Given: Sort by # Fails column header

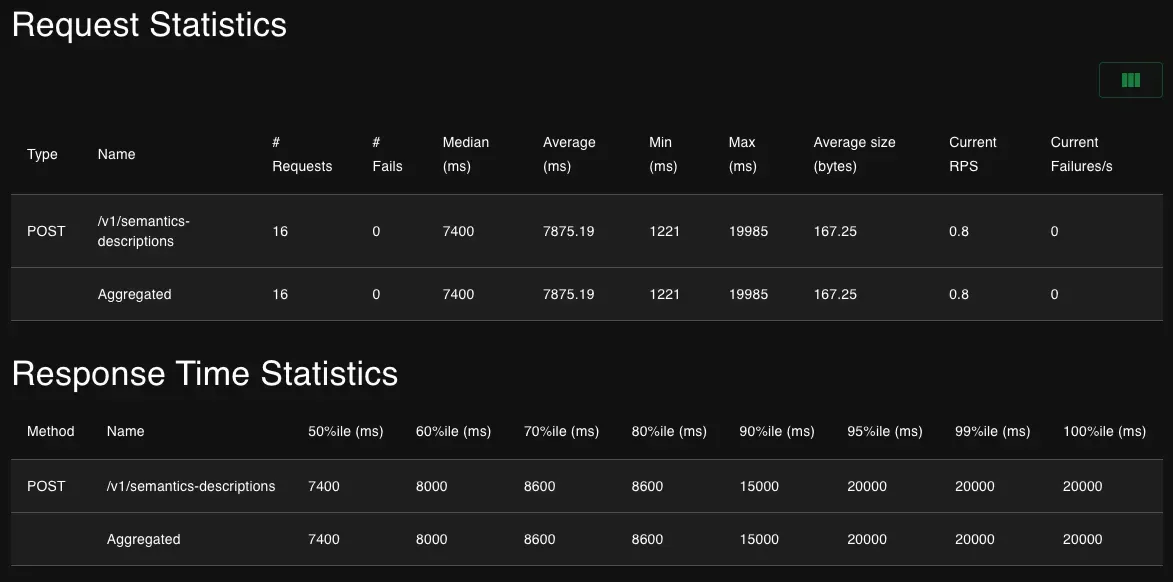Looking at the screenshot, I should tap(387, 154).
